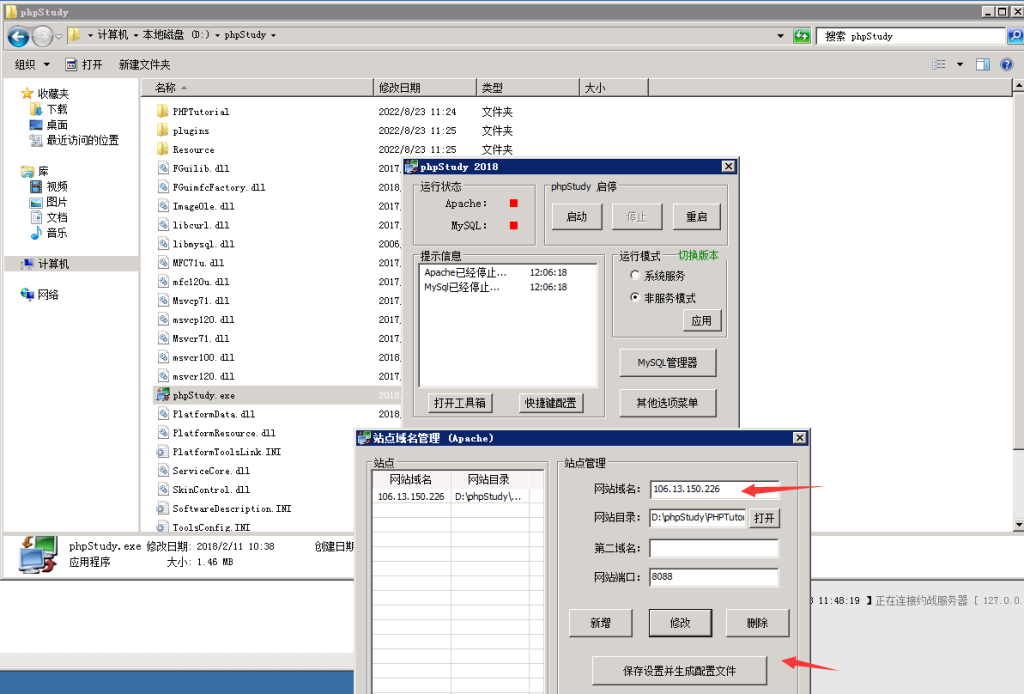This screenshot has width=1024, height=694.
Task: Sort files by 修改日期 column header
Action: click(x=400, y=88)
